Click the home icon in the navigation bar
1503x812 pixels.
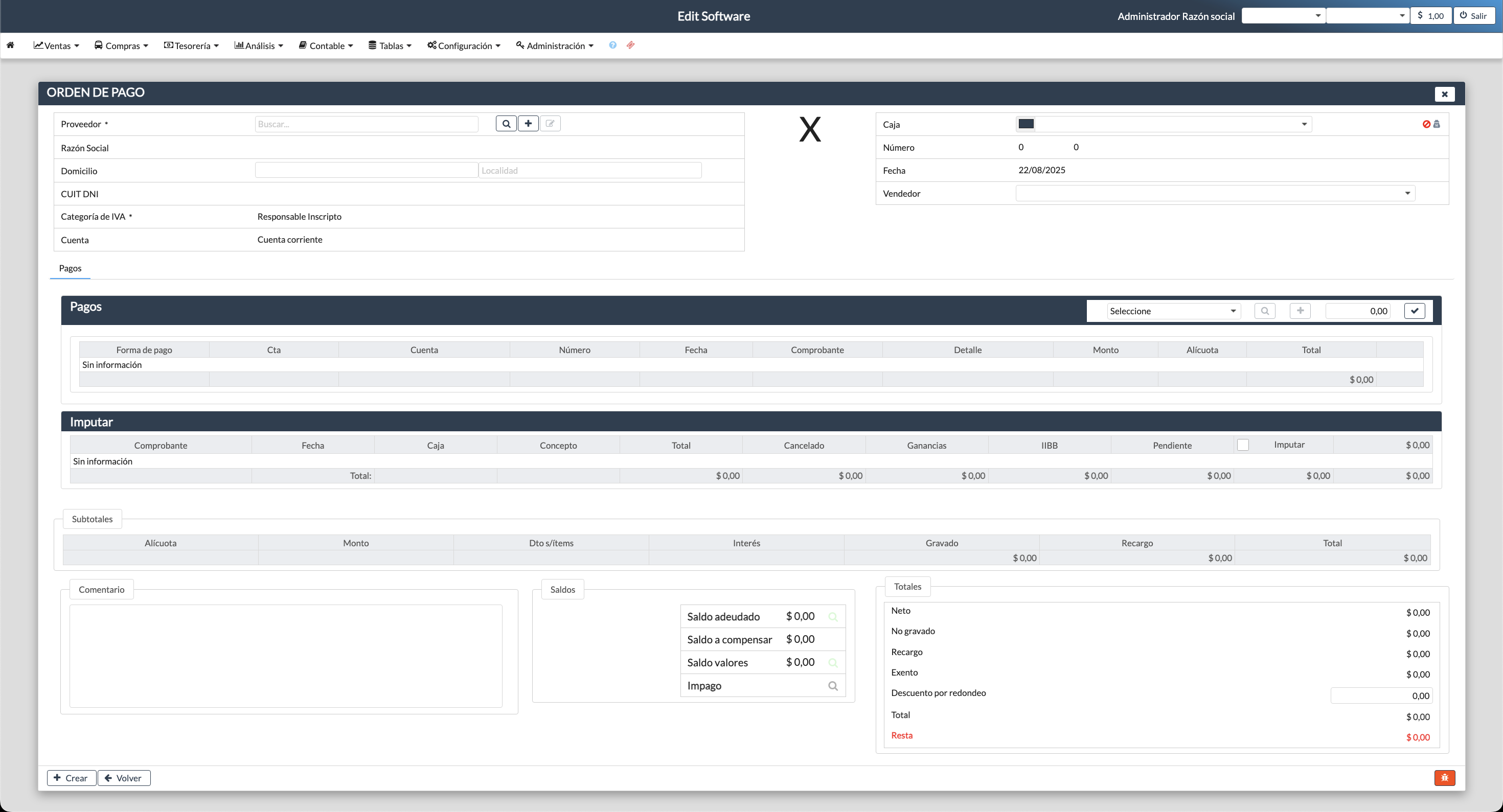click(x=11, y=45)
